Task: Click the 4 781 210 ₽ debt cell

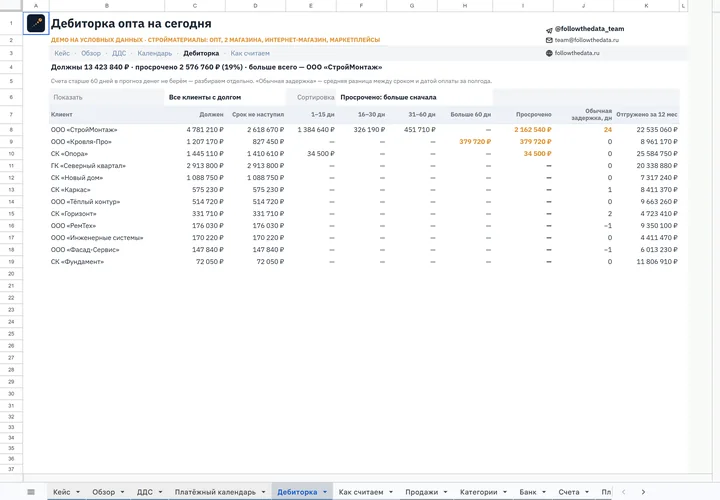Action: pyautogui.click(x=195, y=129)
